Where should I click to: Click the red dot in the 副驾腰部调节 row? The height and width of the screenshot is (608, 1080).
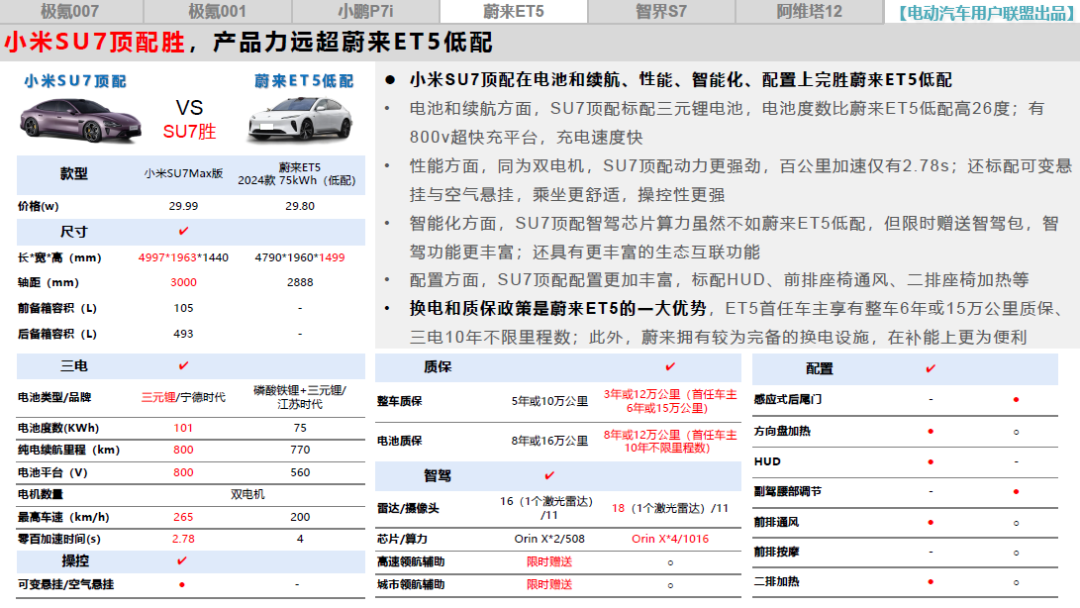tap(1016, 492)
